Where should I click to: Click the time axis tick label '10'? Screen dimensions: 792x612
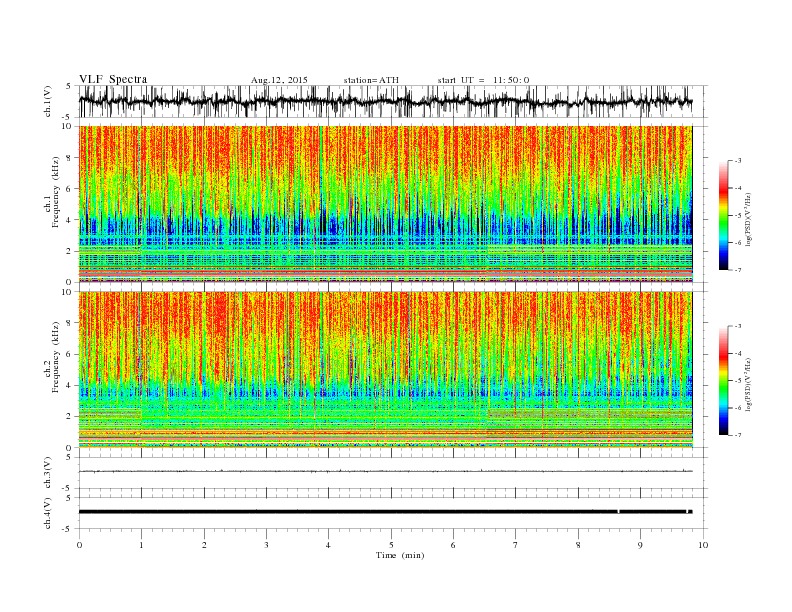(x=703, y=545)
